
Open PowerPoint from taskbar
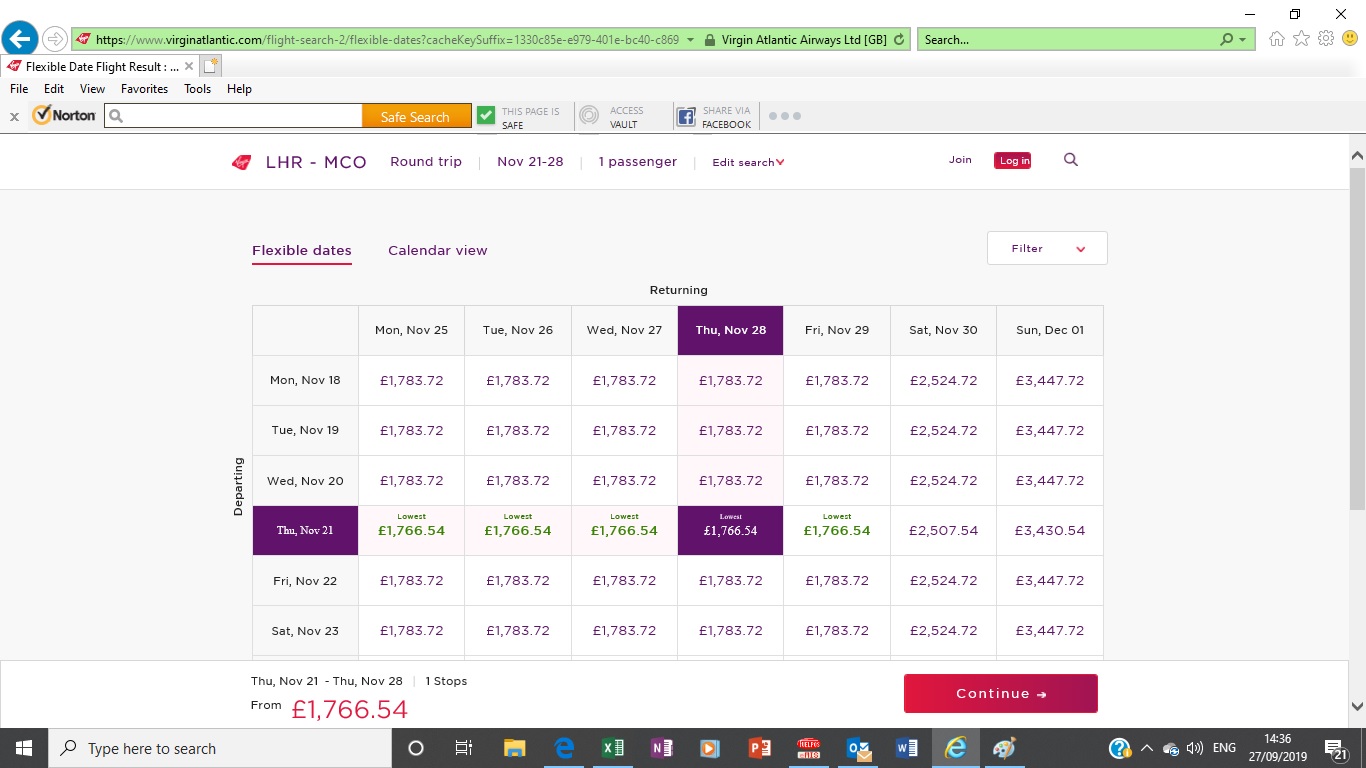pos(759,748)
